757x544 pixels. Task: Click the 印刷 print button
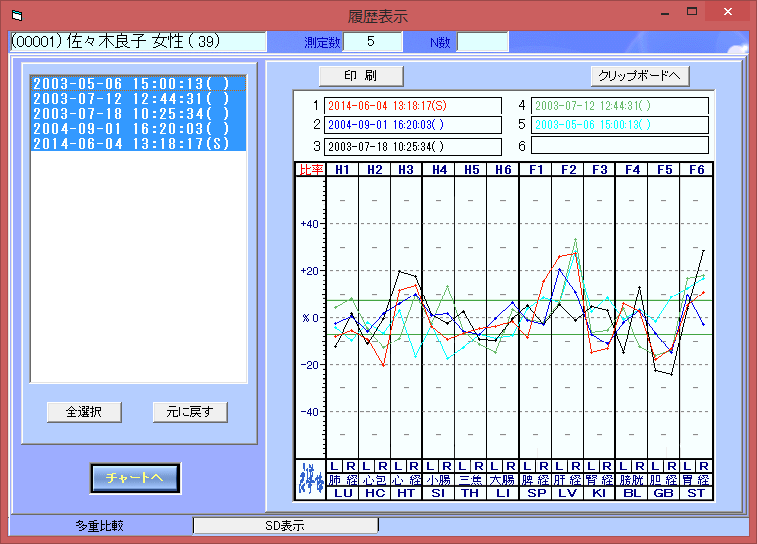(360, 76)
